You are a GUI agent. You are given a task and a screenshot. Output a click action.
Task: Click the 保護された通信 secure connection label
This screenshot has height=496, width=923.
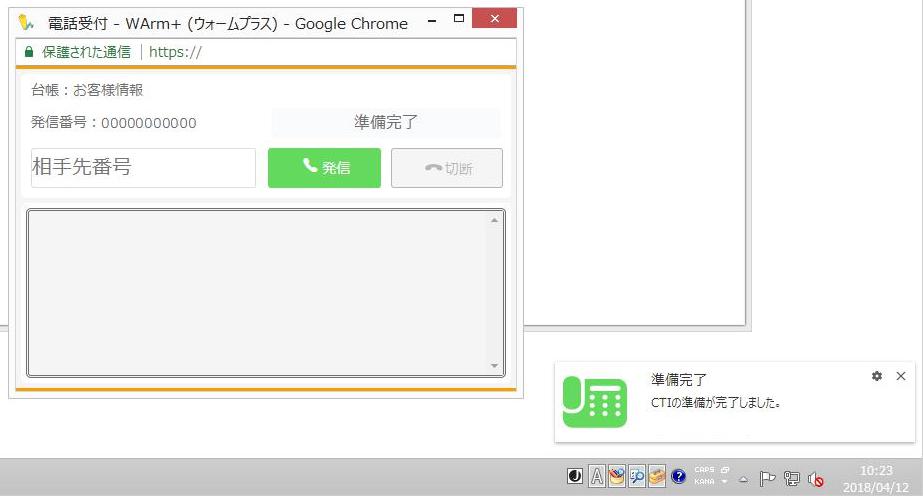point(86,52)
